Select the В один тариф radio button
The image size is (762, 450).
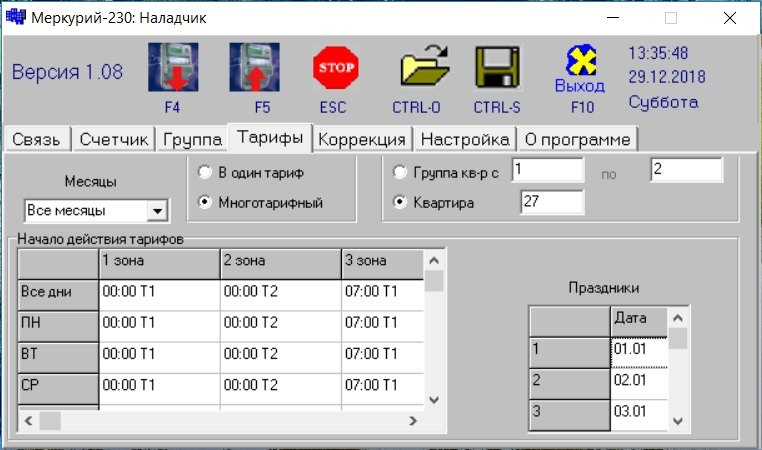pos(205,172)
